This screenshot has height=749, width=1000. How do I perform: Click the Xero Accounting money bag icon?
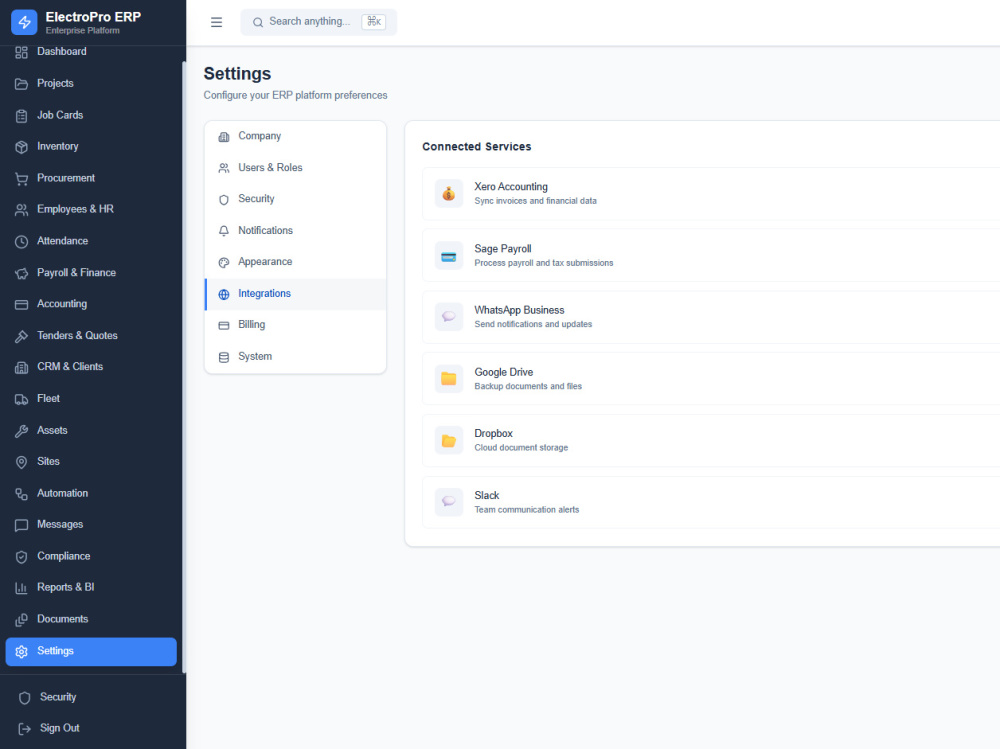[449, 193]
